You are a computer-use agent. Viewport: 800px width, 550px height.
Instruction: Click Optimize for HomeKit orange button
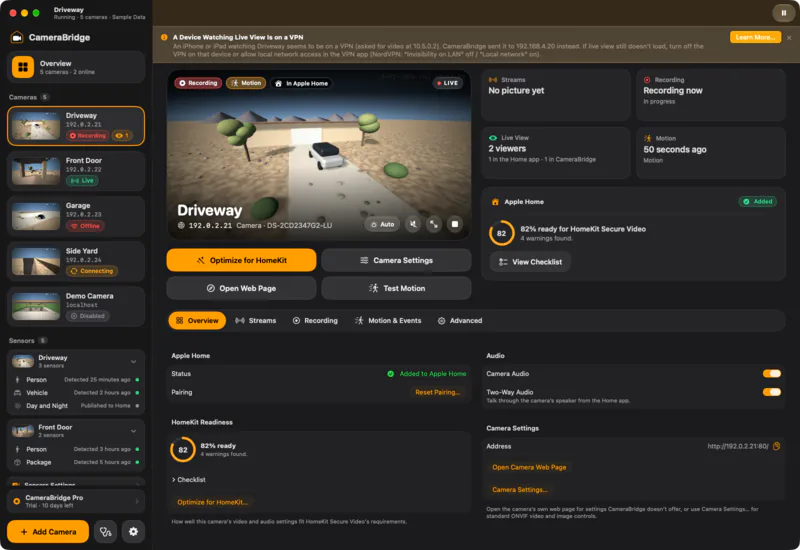tap(241, 260)
